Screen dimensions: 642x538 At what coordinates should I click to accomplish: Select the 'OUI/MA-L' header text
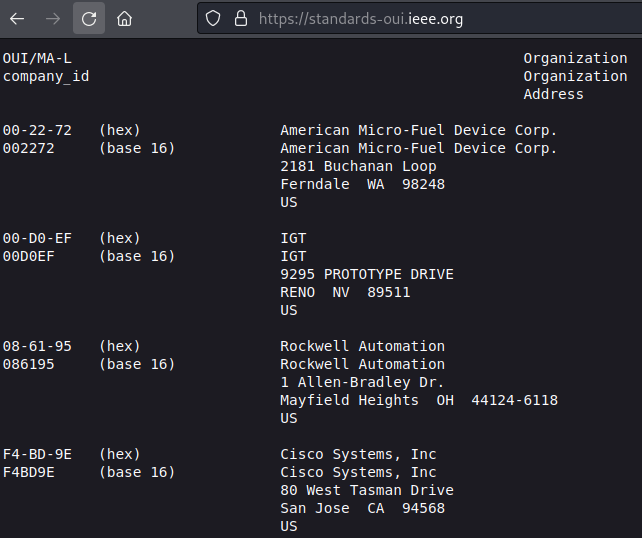coord(37,59)
